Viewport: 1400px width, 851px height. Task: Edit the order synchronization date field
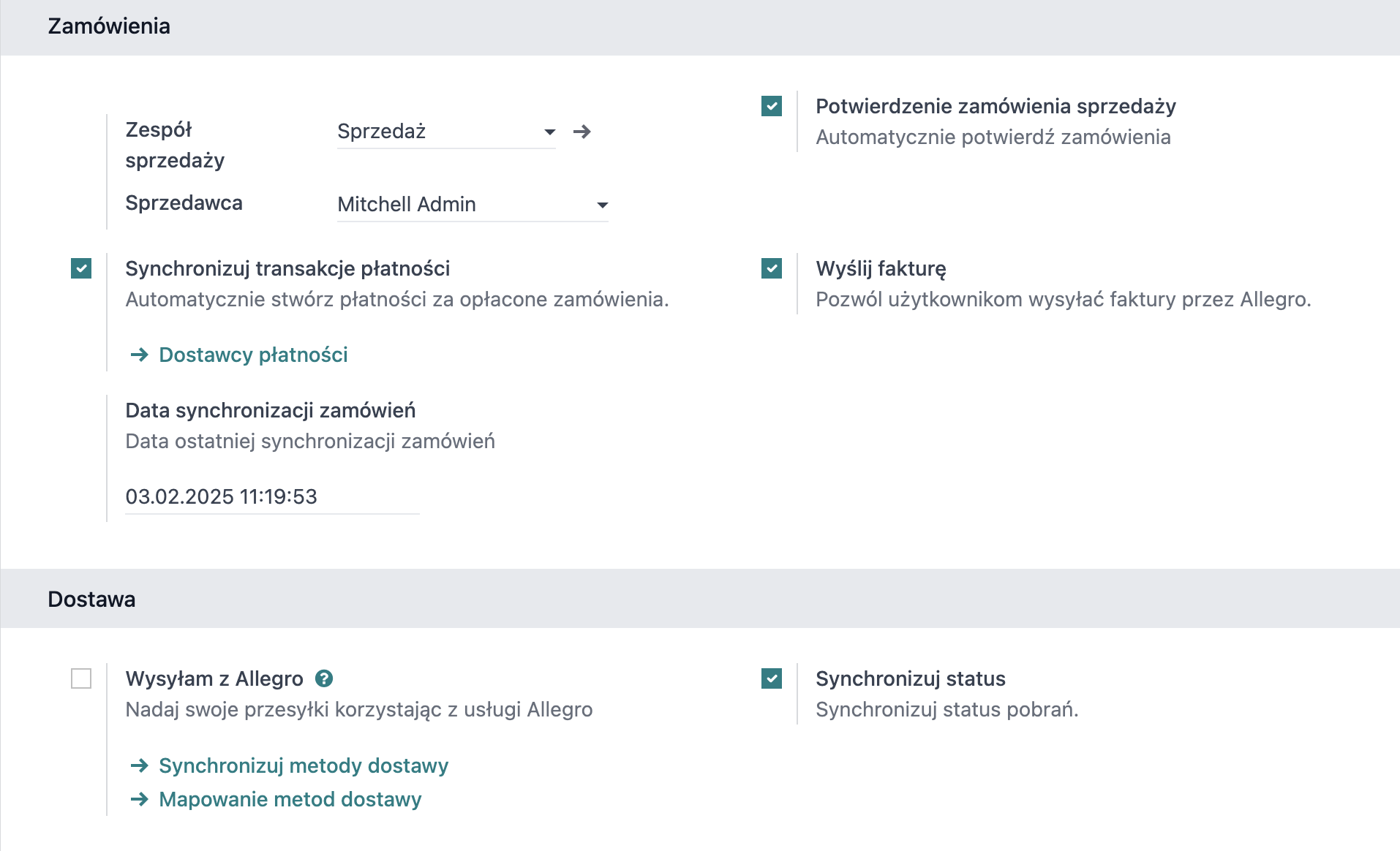[x=272, y=496]
